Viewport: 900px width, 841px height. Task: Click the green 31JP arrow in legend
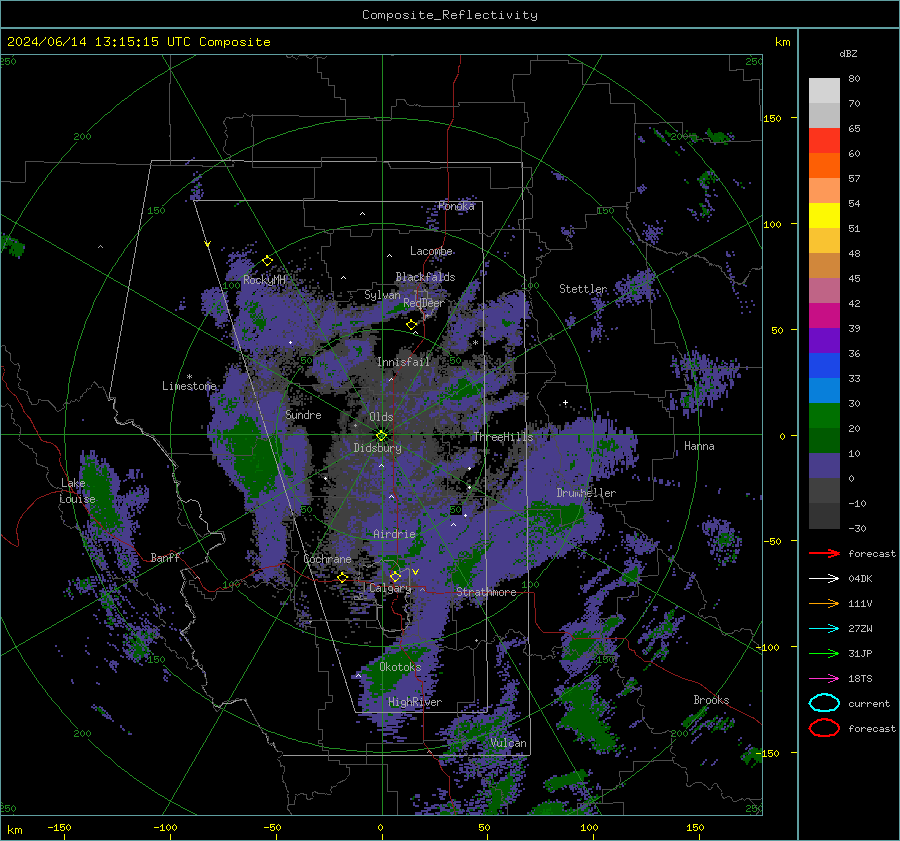(824, 653)
